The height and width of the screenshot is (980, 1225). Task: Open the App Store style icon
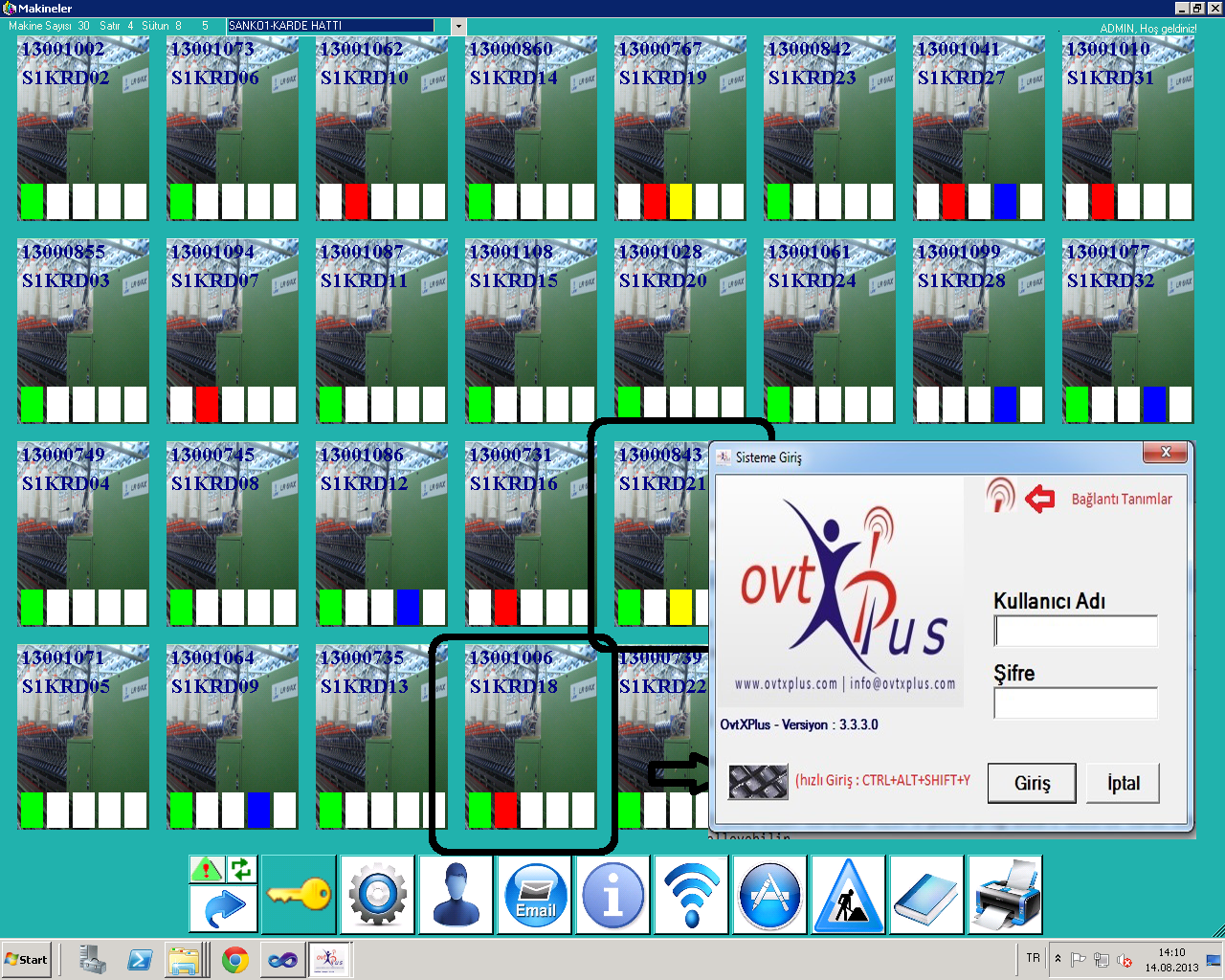(769, 895)
